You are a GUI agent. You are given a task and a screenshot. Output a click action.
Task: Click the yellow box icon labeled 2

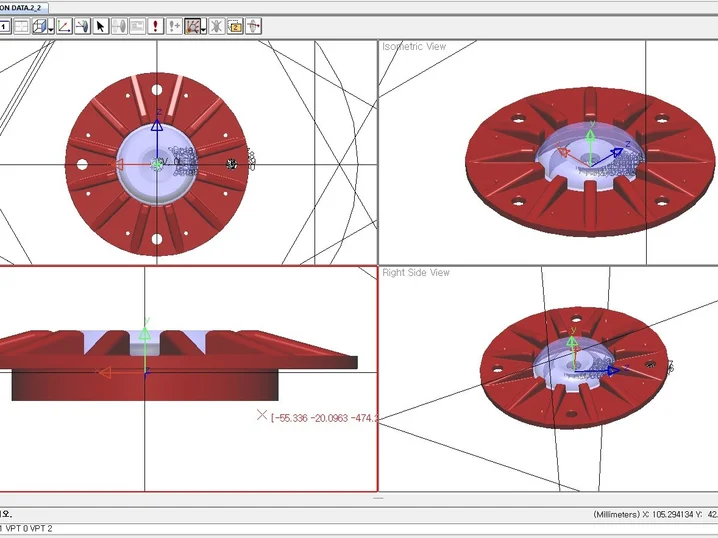(x=234, y=26)
